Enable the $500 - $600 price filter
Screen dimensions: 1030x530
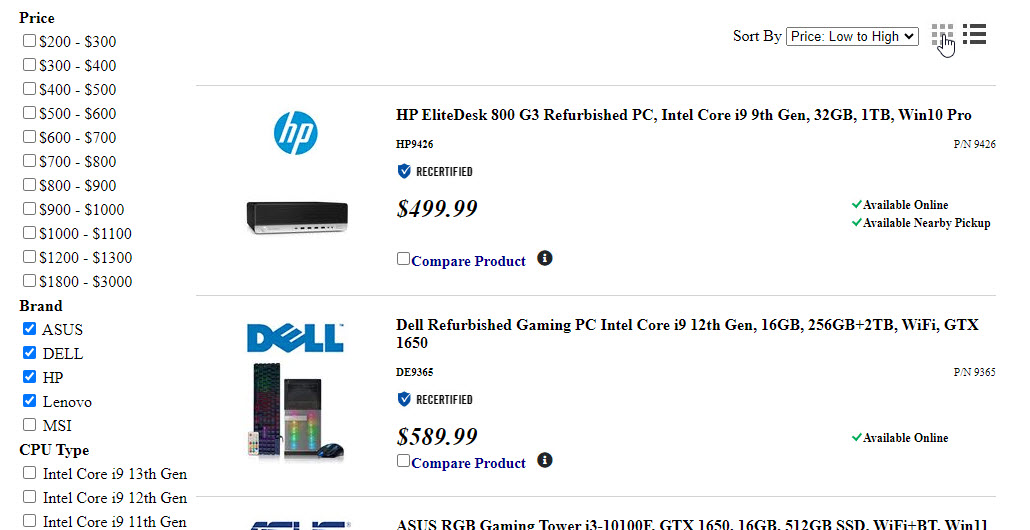30,114
